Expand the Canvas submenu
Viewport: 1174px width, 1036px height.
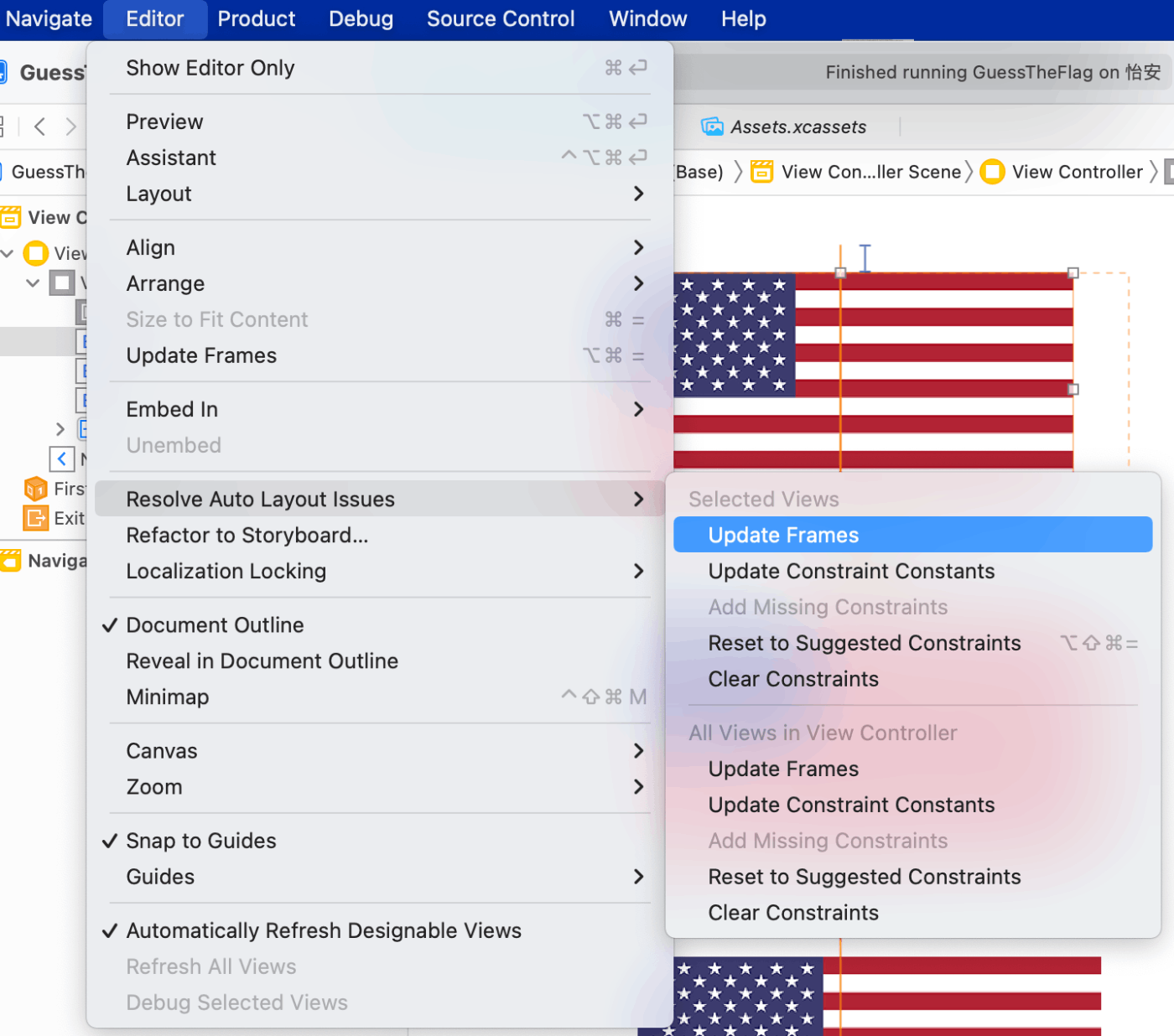[380, 750]
